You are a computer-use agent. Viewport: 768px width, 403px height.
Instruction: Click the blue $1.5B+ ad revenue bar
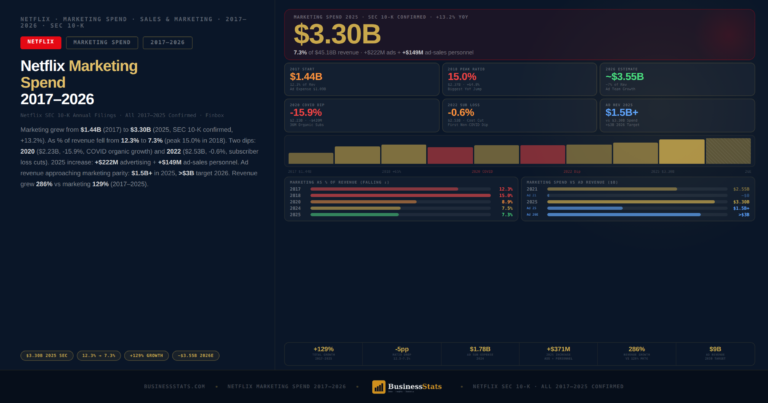637,208
